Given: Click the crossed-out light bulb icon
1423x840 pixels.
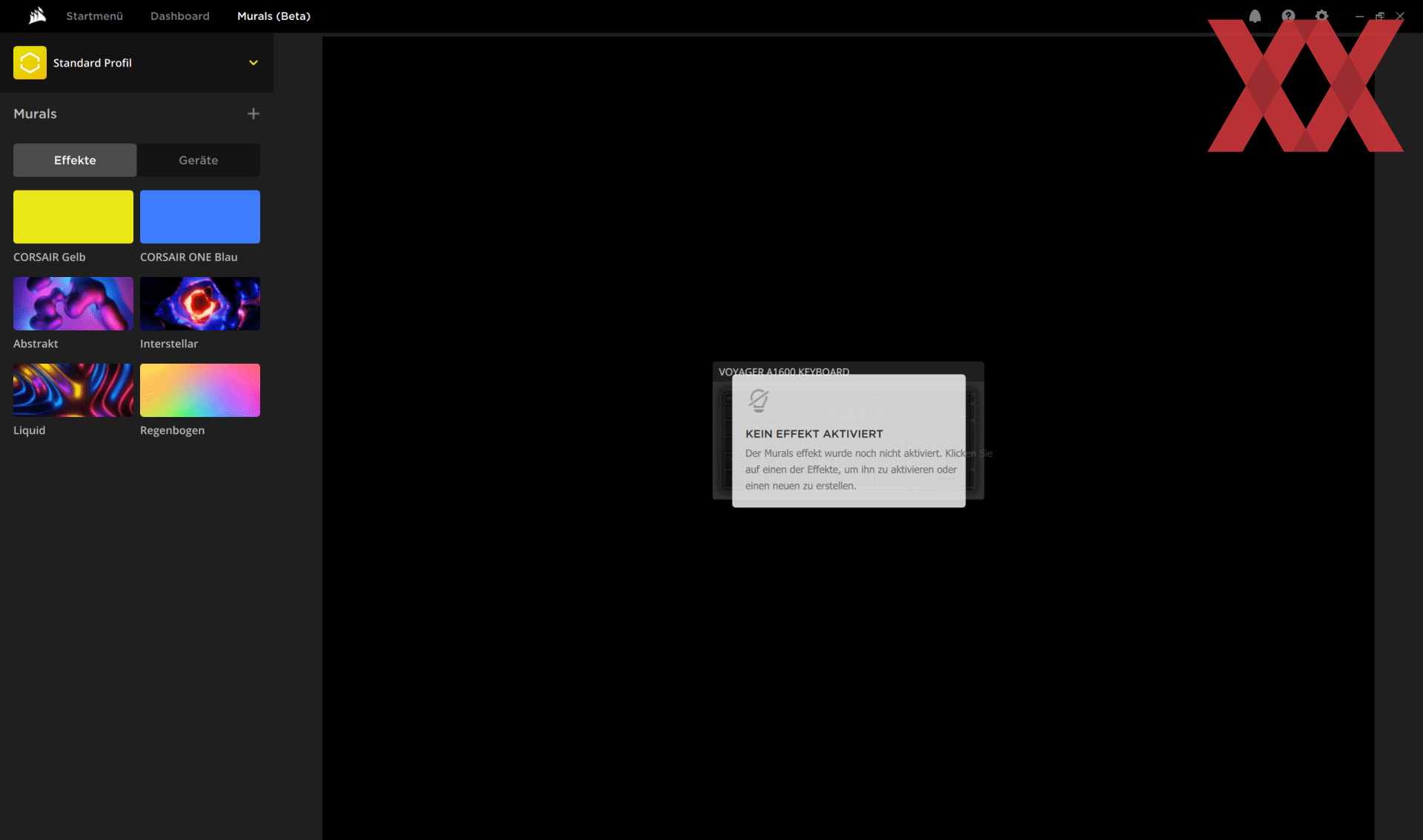Looking at the screenshot, I should point(758,401).
